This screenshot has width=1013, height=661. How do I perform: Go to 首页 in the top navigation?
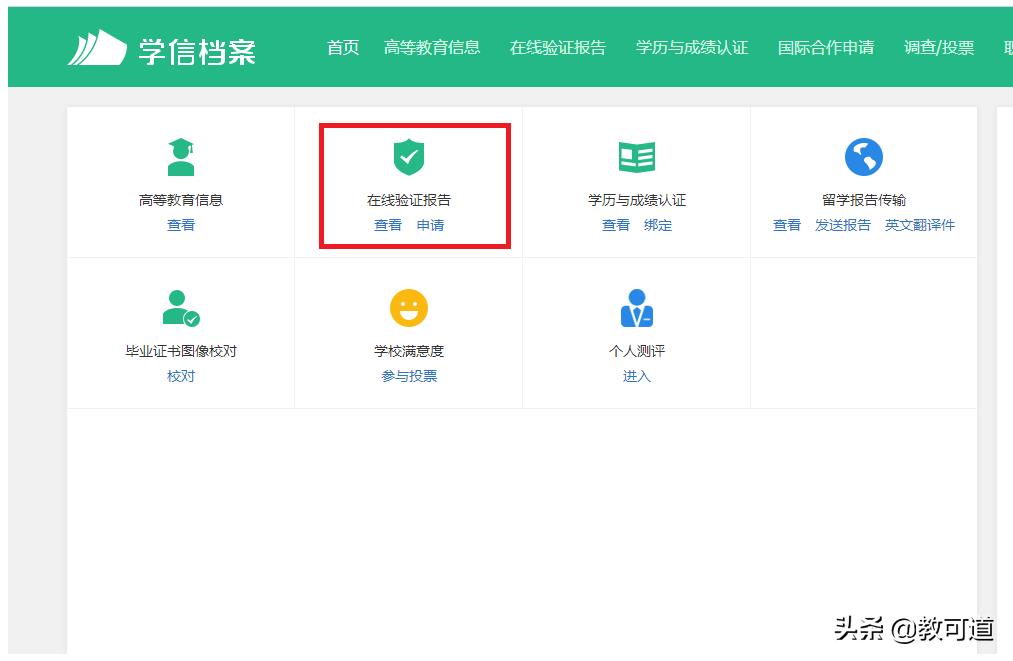click(343, 48)
